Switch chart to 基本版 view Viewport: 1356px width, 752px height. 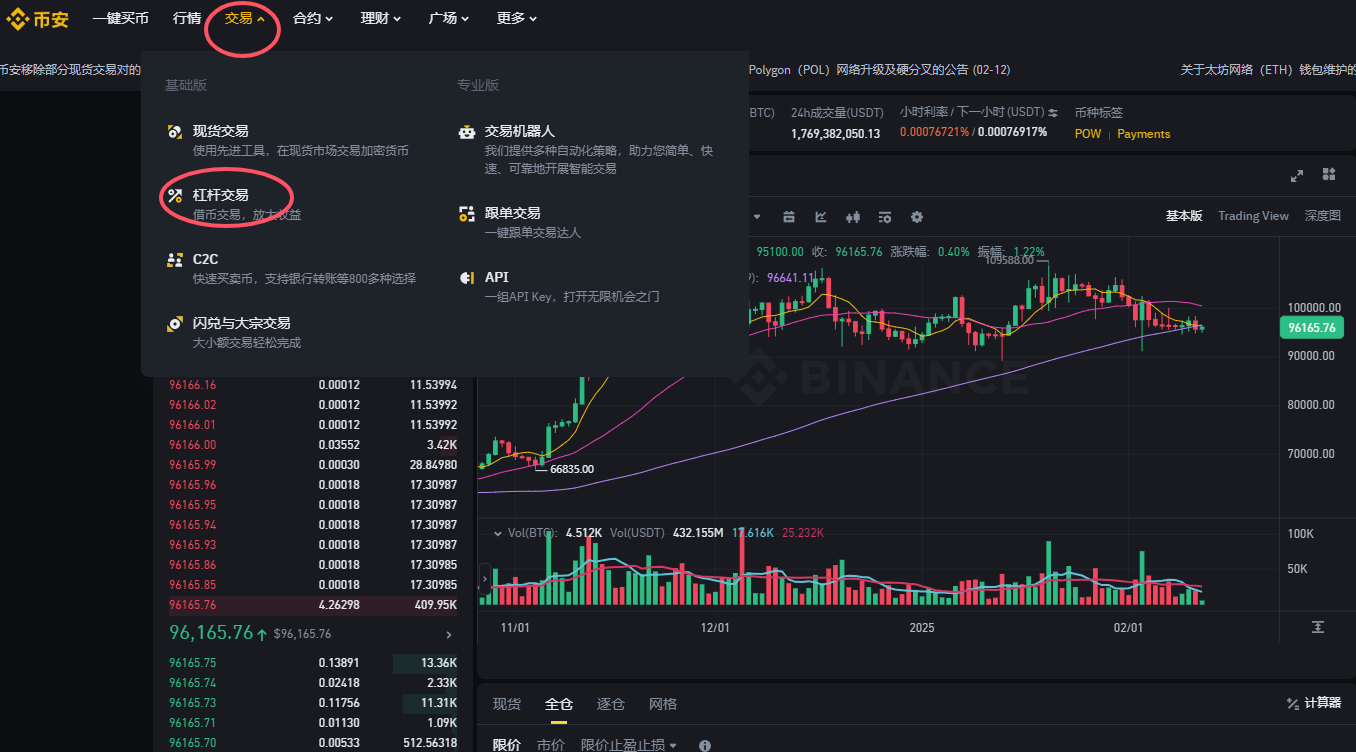(x=1184, y=216)
